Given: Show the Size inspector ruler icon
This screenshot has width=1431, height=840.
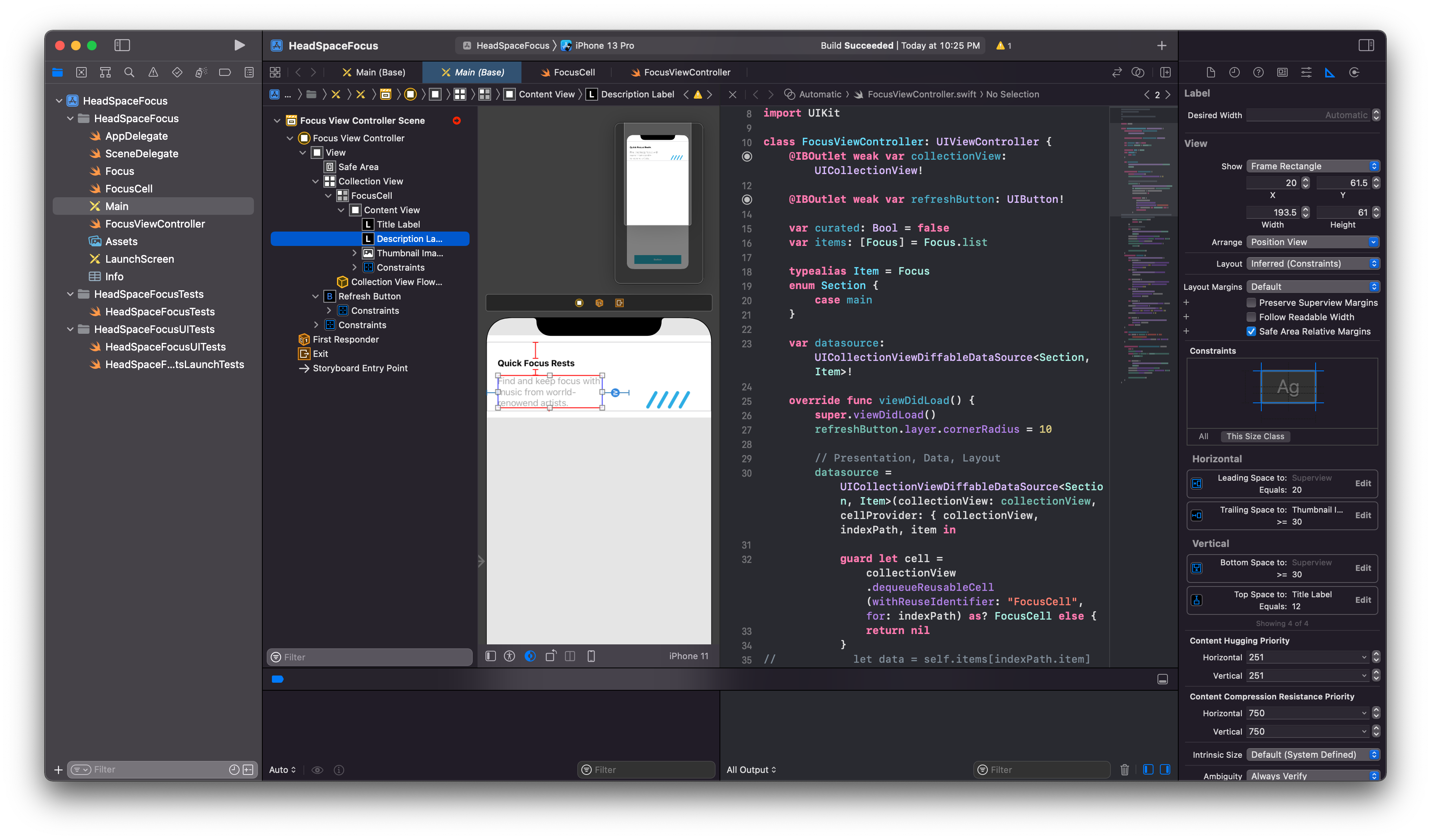Looking at the screenshot, I should (x=1329, y=73).
